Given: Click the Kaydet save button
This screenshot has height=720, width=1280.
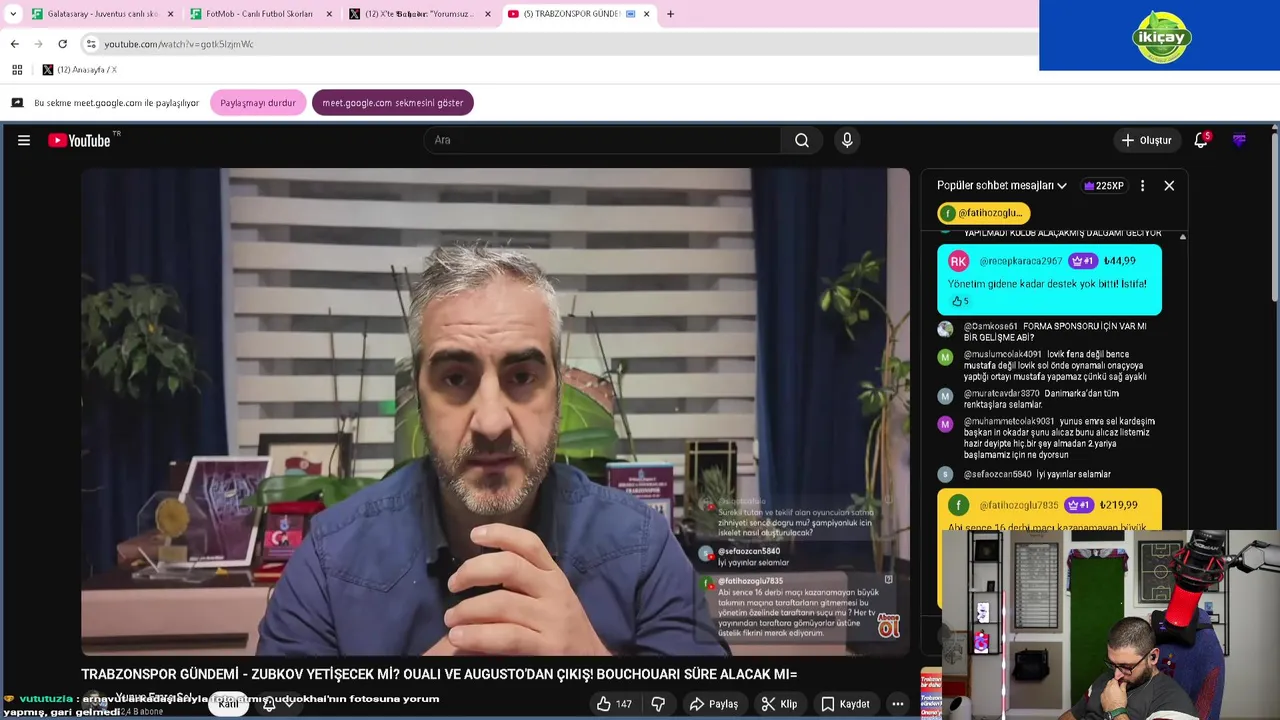Looking at the screenshot, I should click(846, 704).
